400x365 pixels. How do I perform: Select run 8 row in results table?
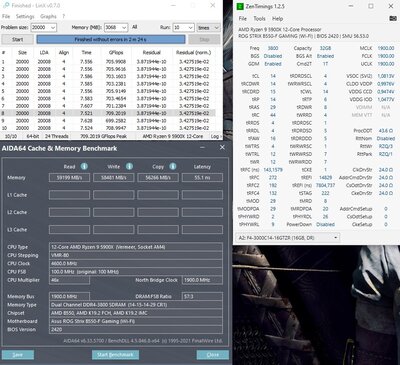click(x=108, y=113)
